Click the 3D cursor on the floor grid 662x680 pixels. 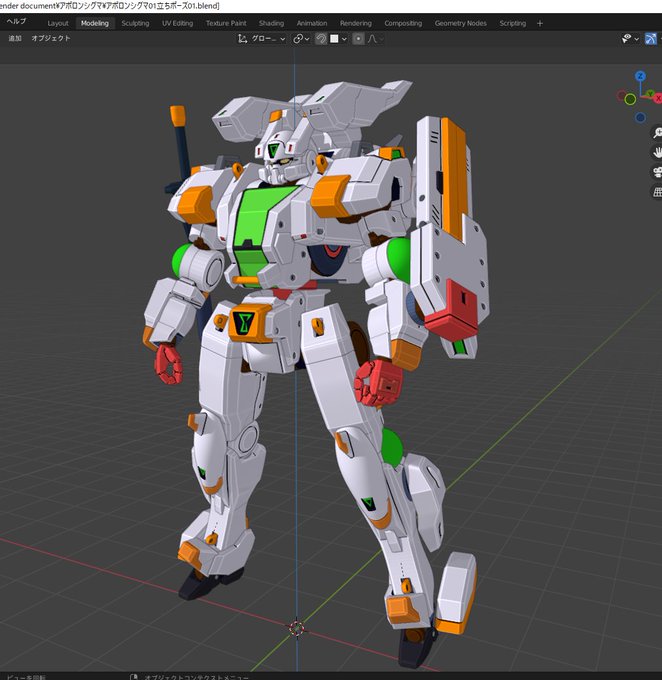pos(297,628)
